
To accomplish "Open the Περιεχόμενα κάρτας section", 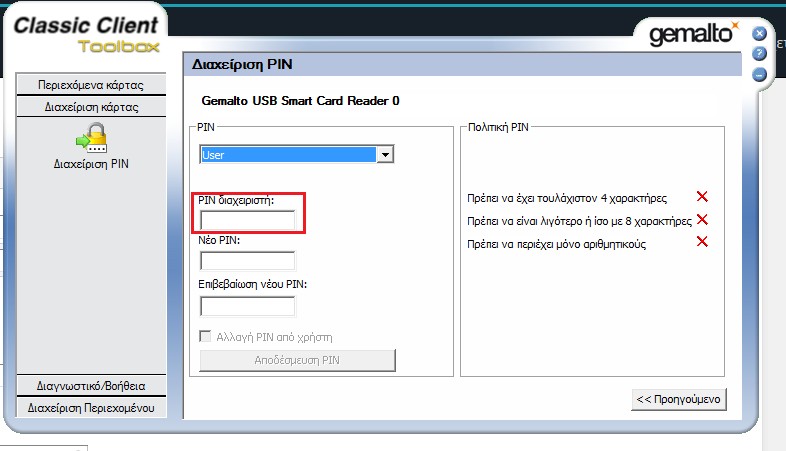I will pos(91,85).
